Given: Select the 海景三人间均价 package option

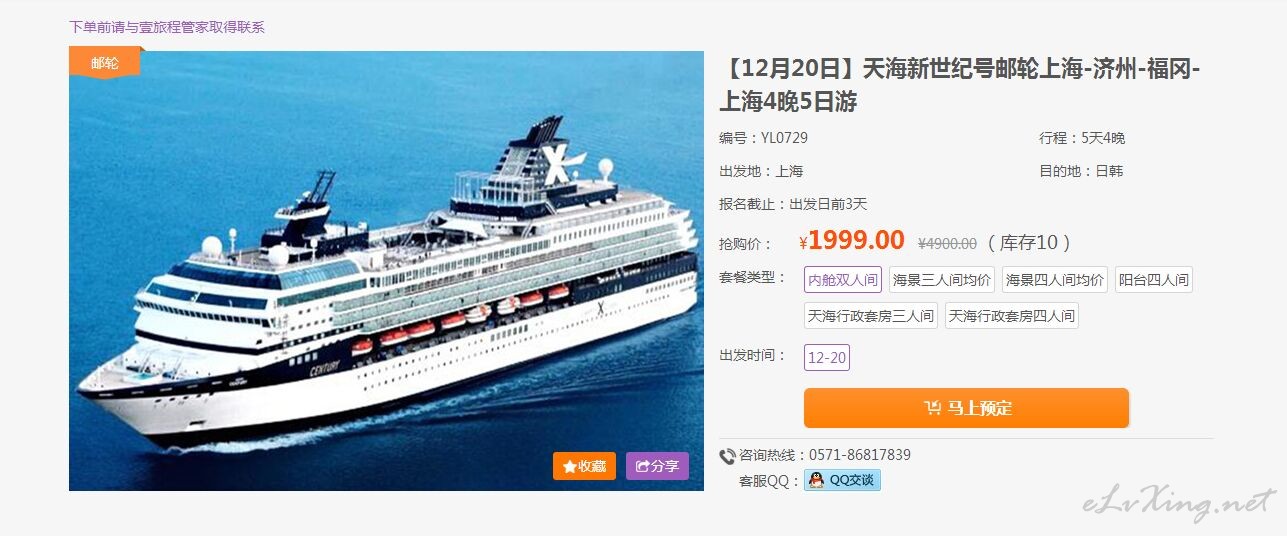Looking at the screenshot, I should (942, 280).
